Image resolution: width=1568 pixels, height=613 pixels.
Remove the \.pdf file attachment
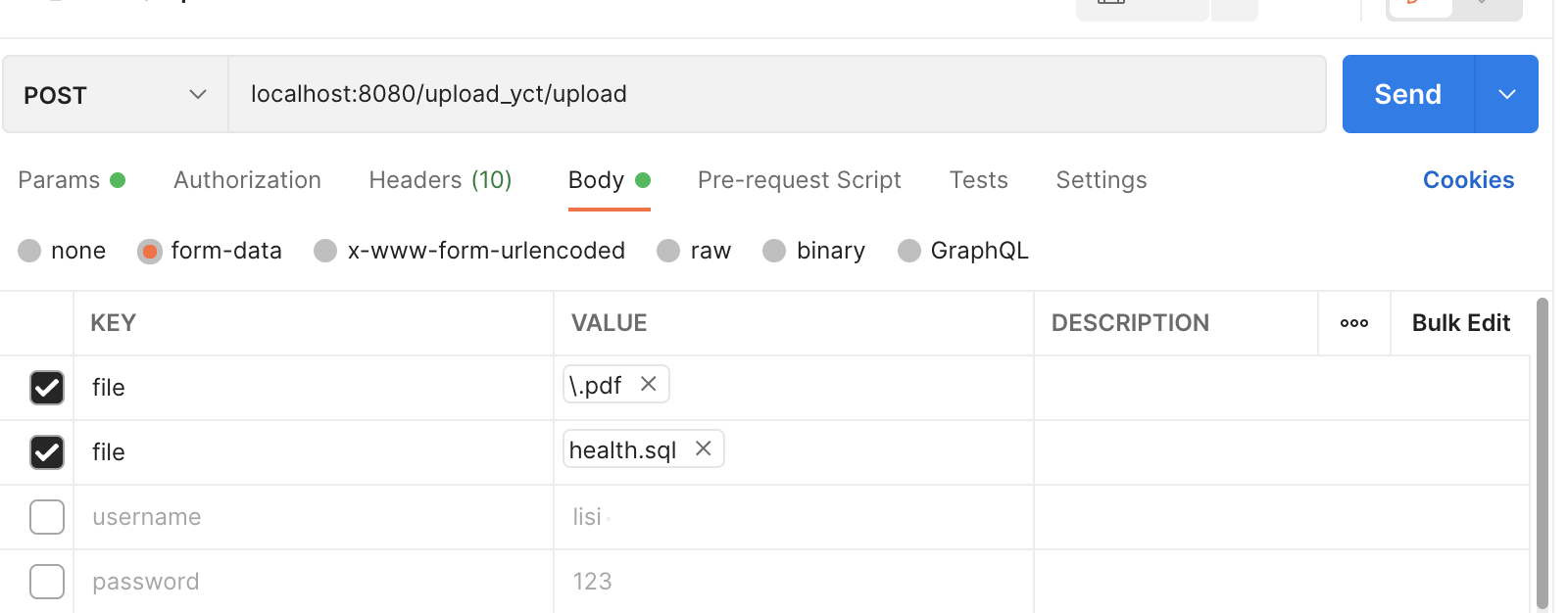[648, 385]
